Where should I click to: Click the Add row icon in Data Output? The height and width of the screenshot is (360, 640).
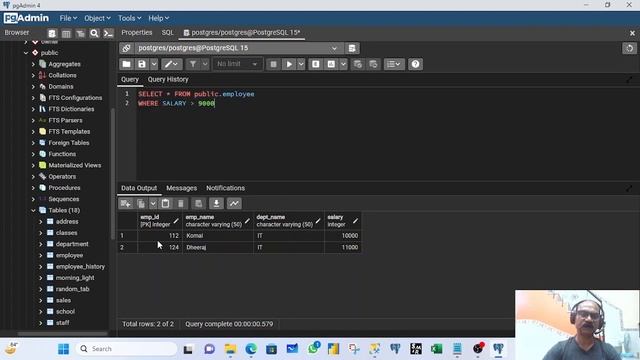pyautogui.click(x=125, y=203)
